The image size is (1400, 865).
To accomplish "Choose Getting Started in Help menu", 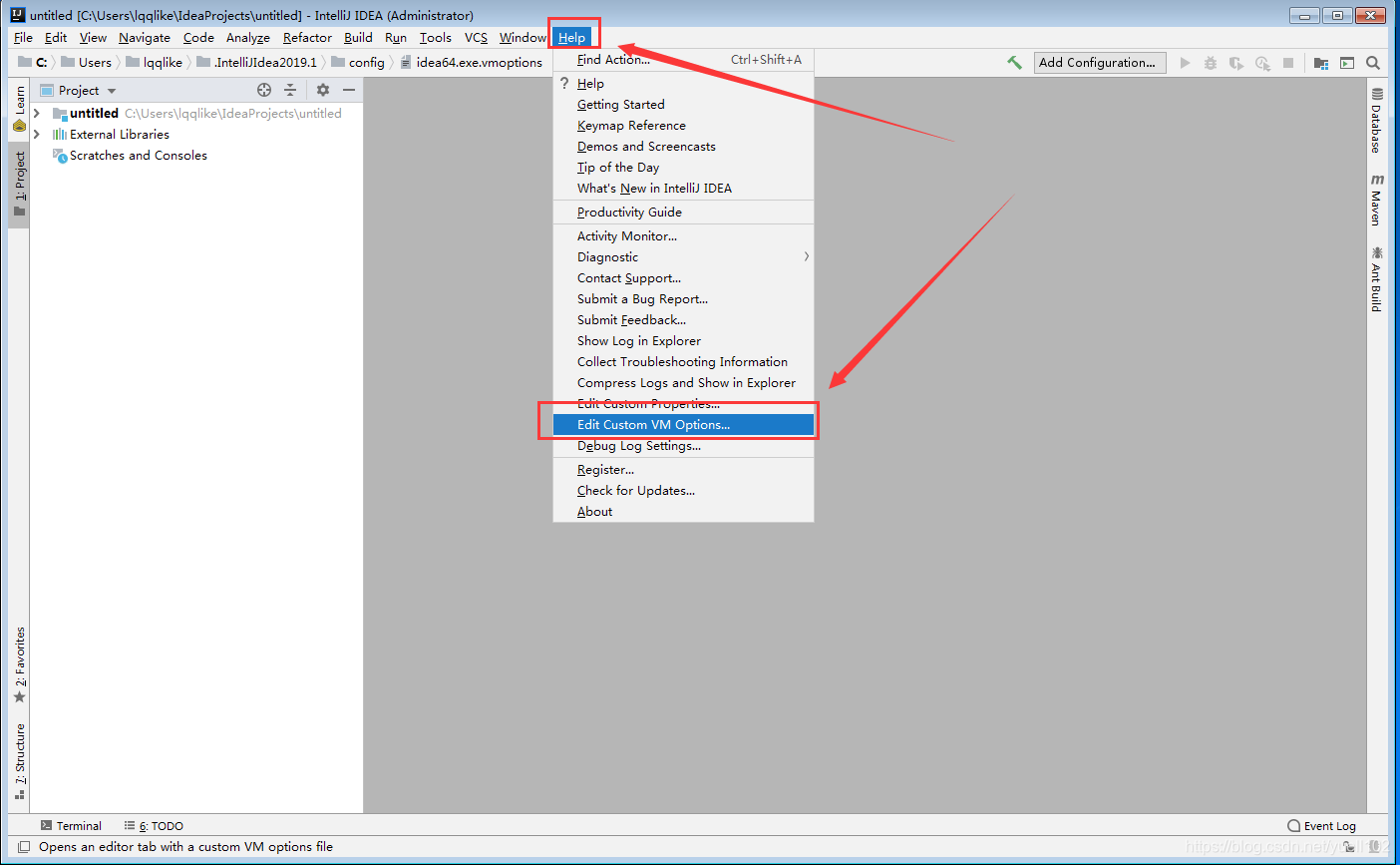I will tap(684, 105).
